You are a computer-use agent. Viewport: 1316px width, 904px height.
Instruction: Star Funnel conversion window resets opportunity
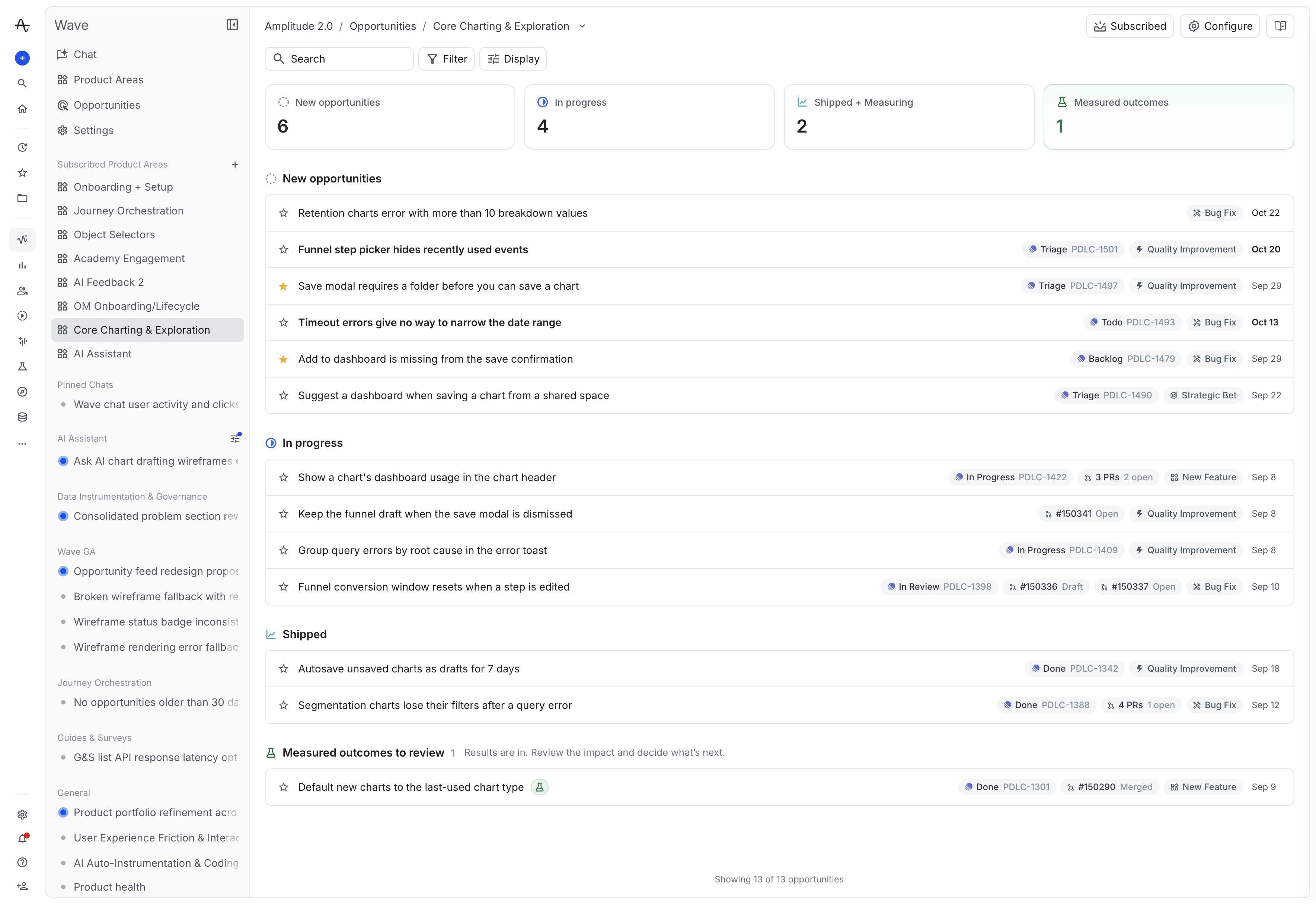coord(284,588)
